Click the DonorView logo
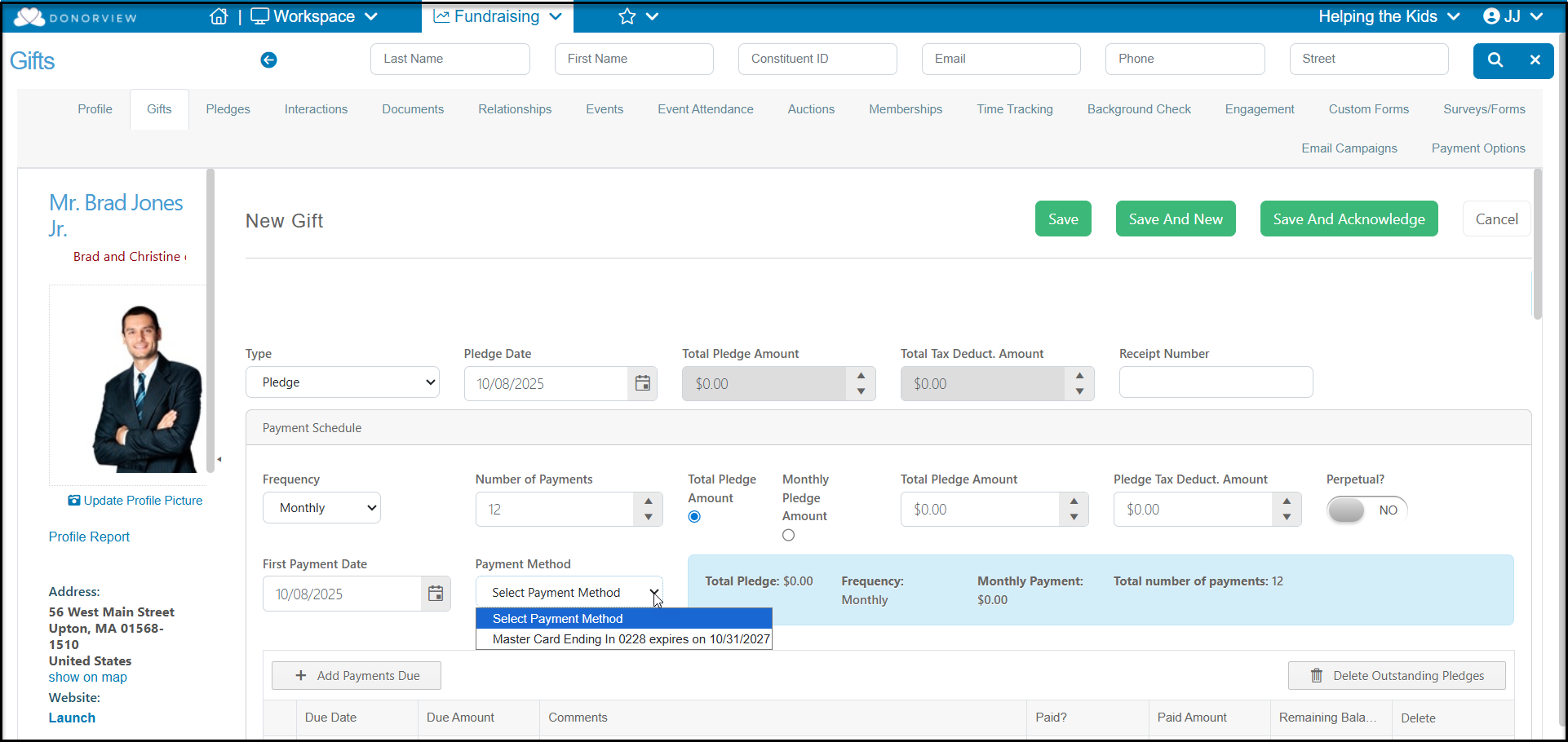This screenshot has height=742, width=1568. click(75, 17)
